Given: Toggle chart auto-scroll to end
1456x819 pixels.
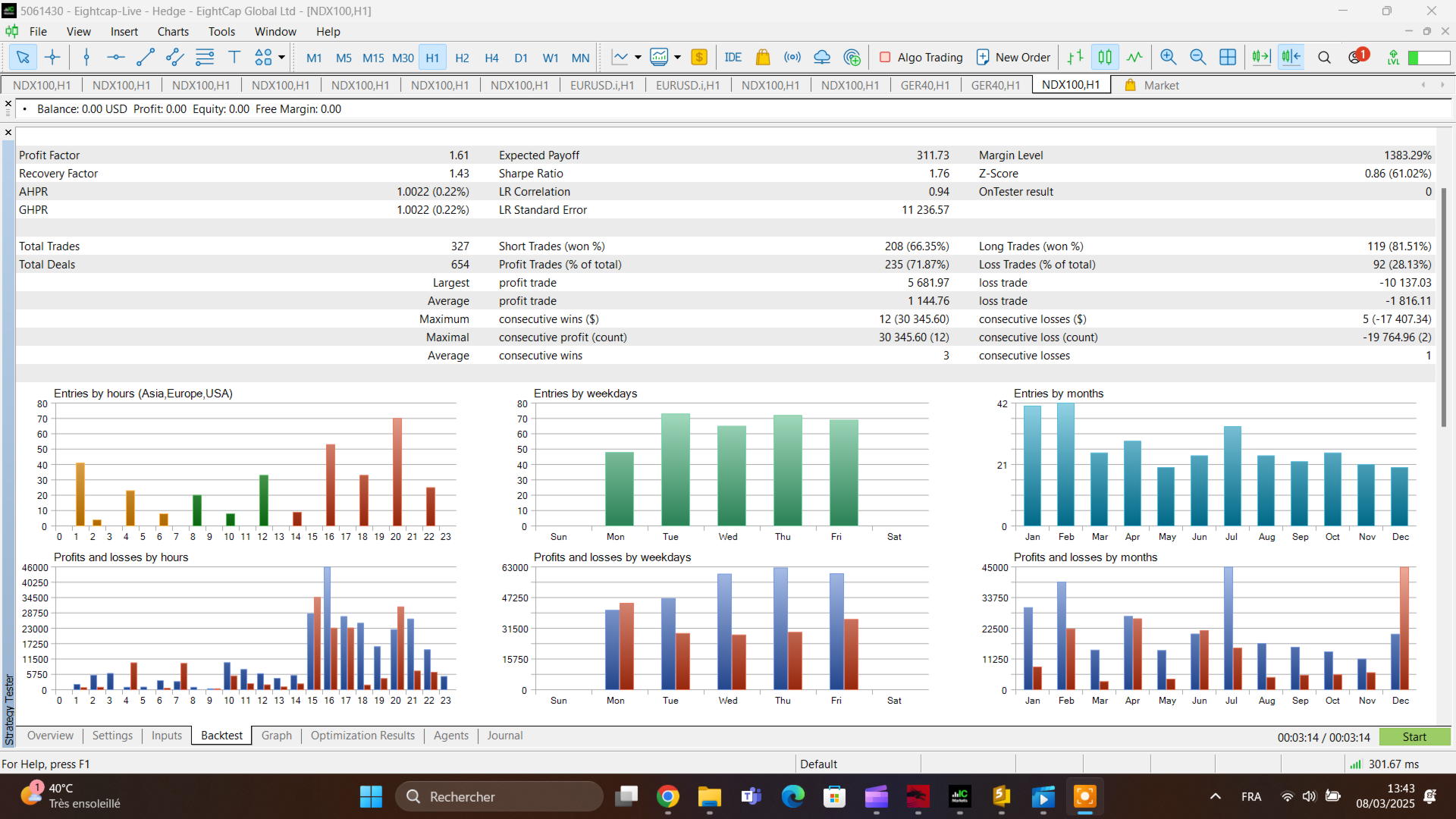Looking at the screenshot, I should click(x=1261, y=57).
